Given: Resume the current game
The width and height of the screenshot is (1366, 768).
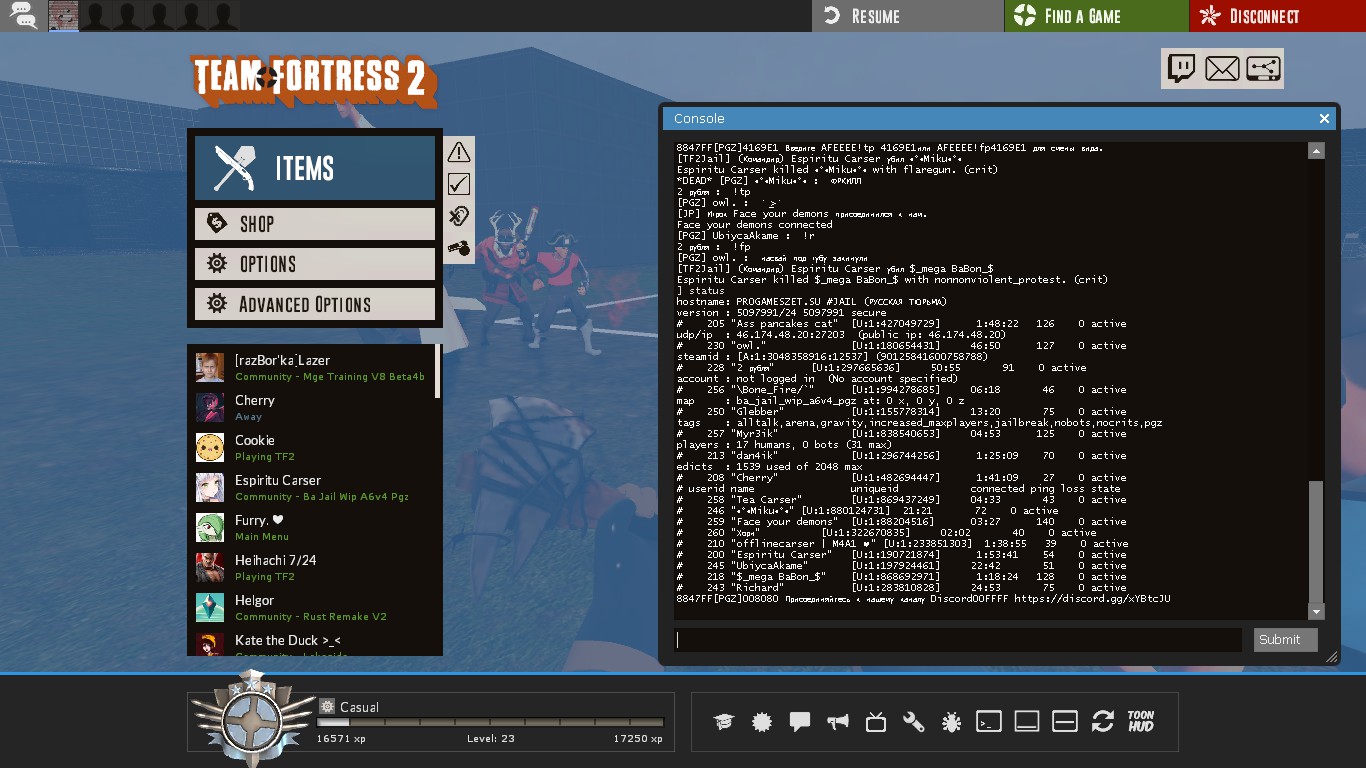Looking at the screenshot, I should (908, 16).
